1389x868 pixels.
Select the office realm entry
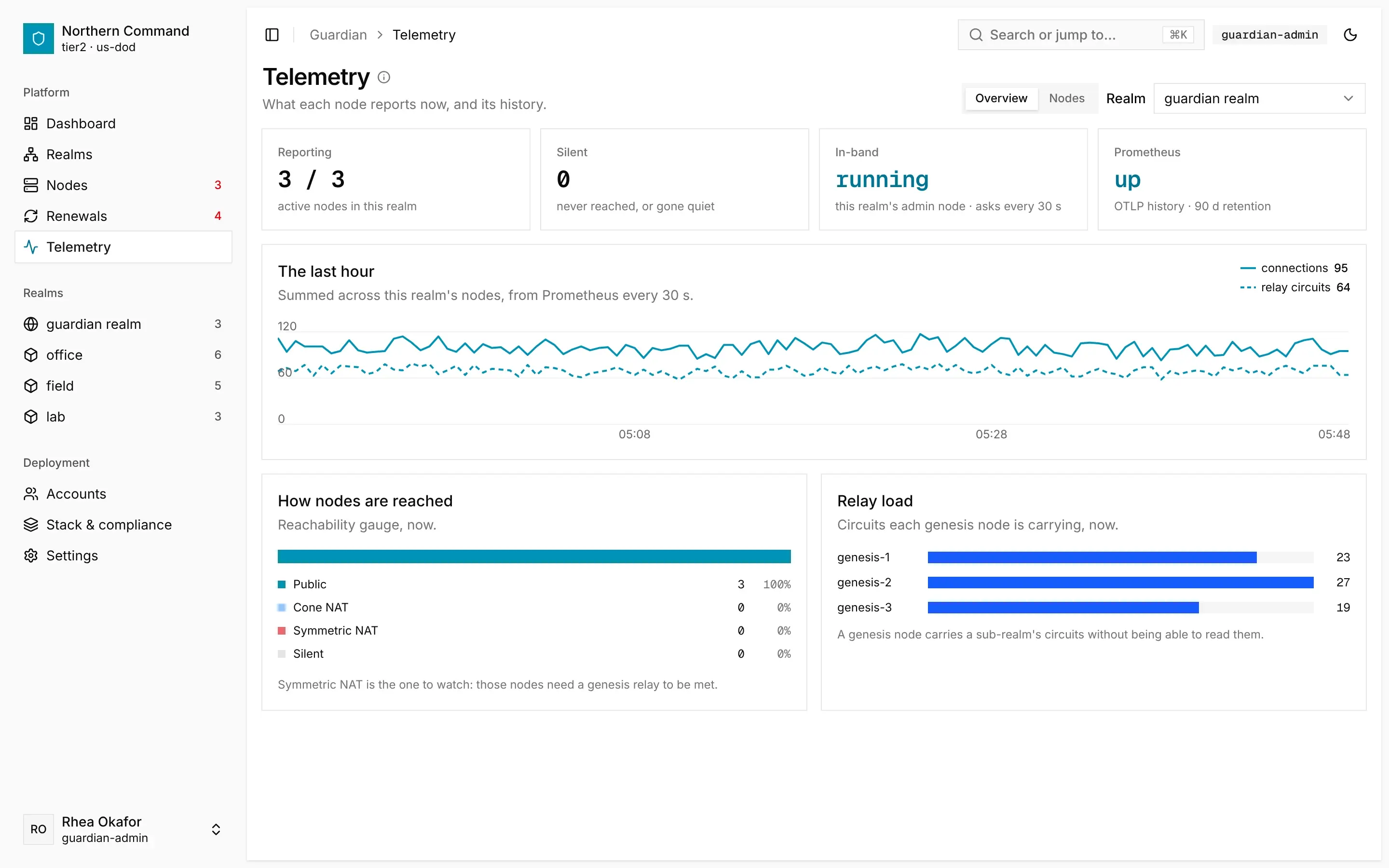pyautogui.click(x=123, y=355)
